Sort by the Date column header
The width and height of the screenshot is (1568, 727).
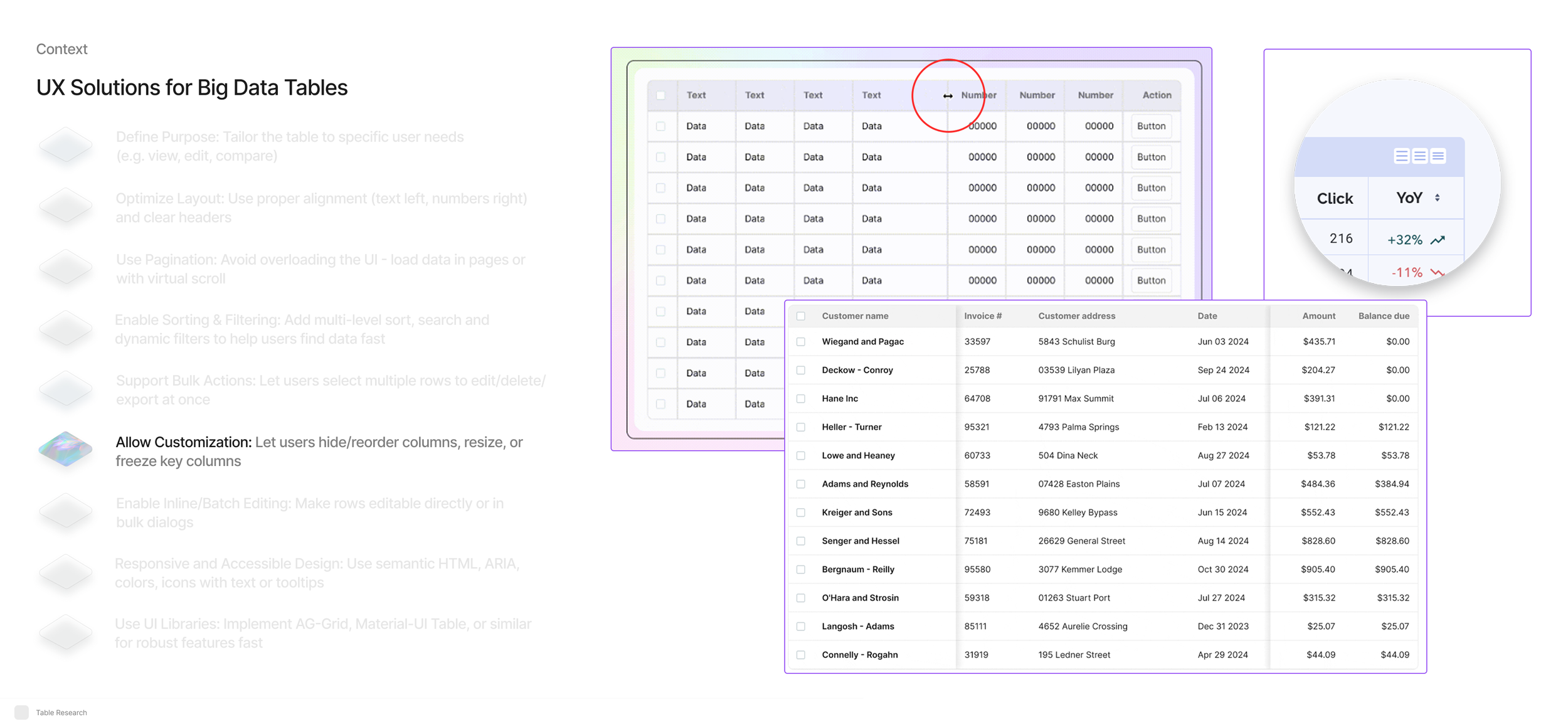pos(1207,316)
